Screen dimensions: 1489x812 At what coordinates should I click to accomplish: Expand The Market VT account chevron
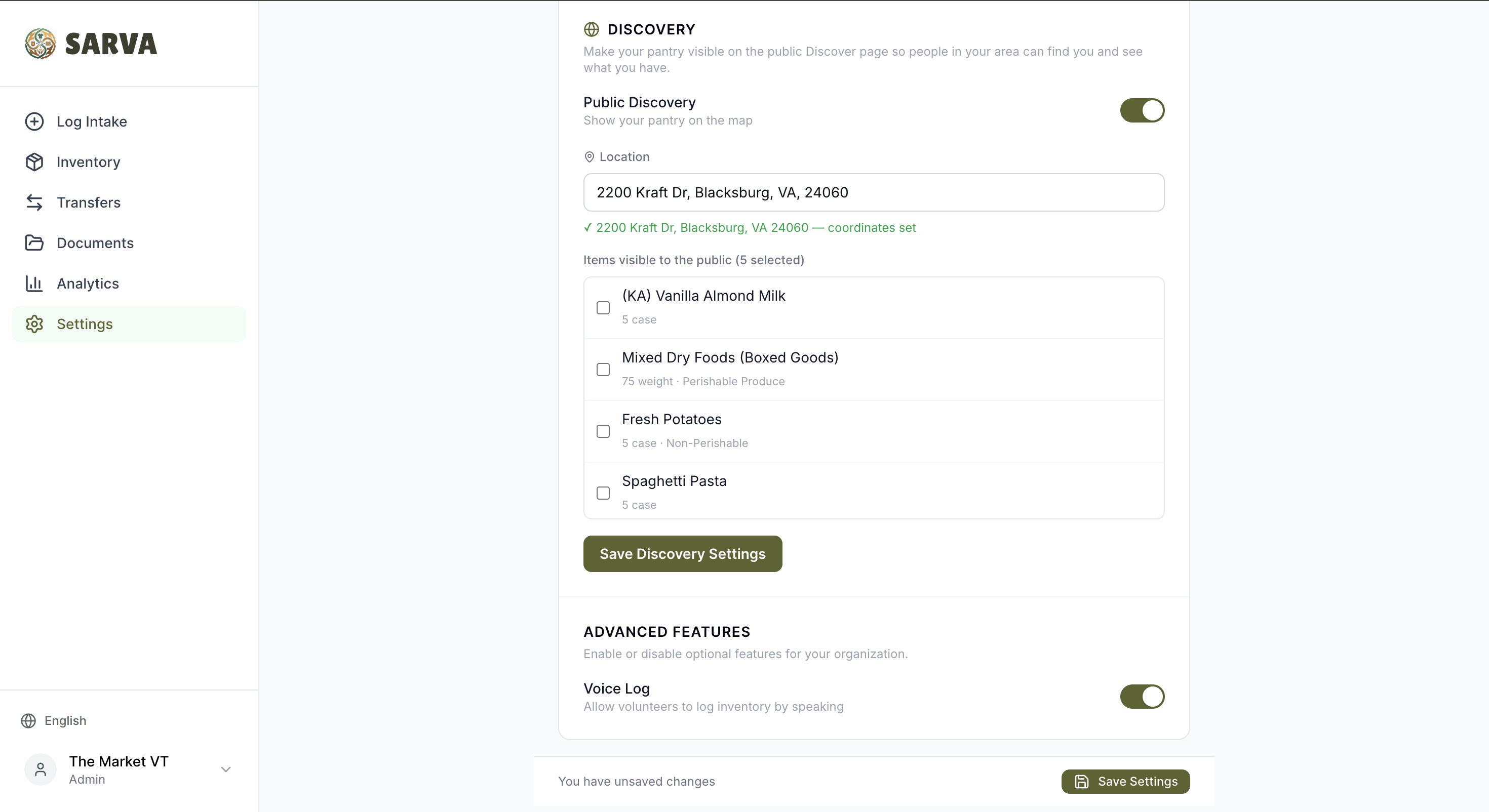coord(226,769)
